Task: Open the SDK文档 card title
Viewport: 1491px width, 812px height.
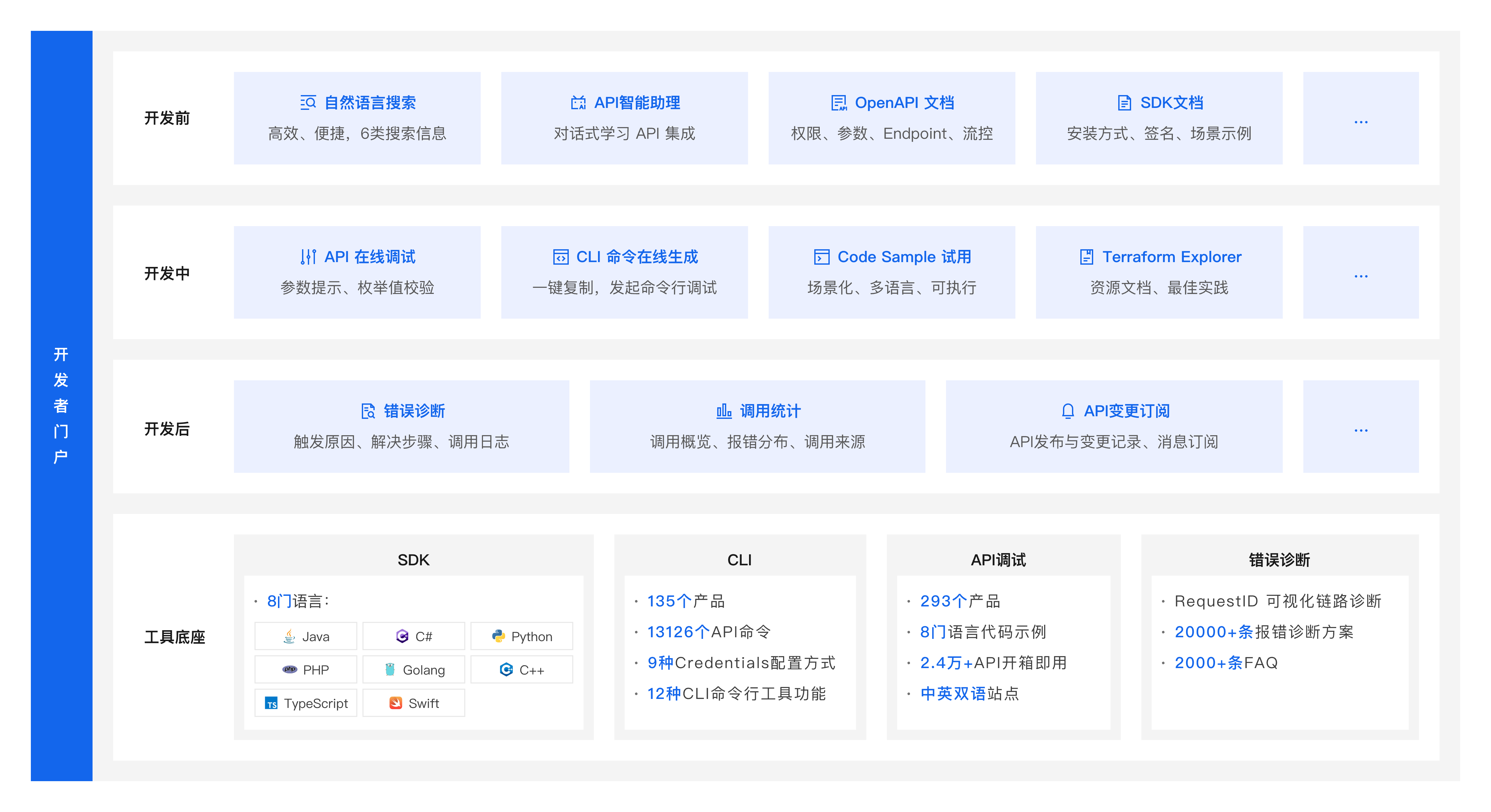Action: [x=1172, y=102]
